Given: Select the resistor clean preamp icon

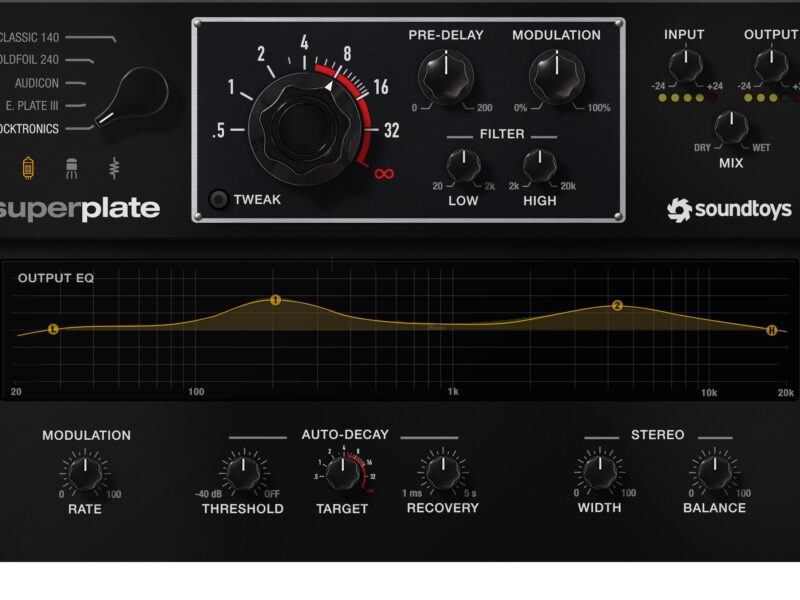Looking at the screenshot, I should click(114, 167).
